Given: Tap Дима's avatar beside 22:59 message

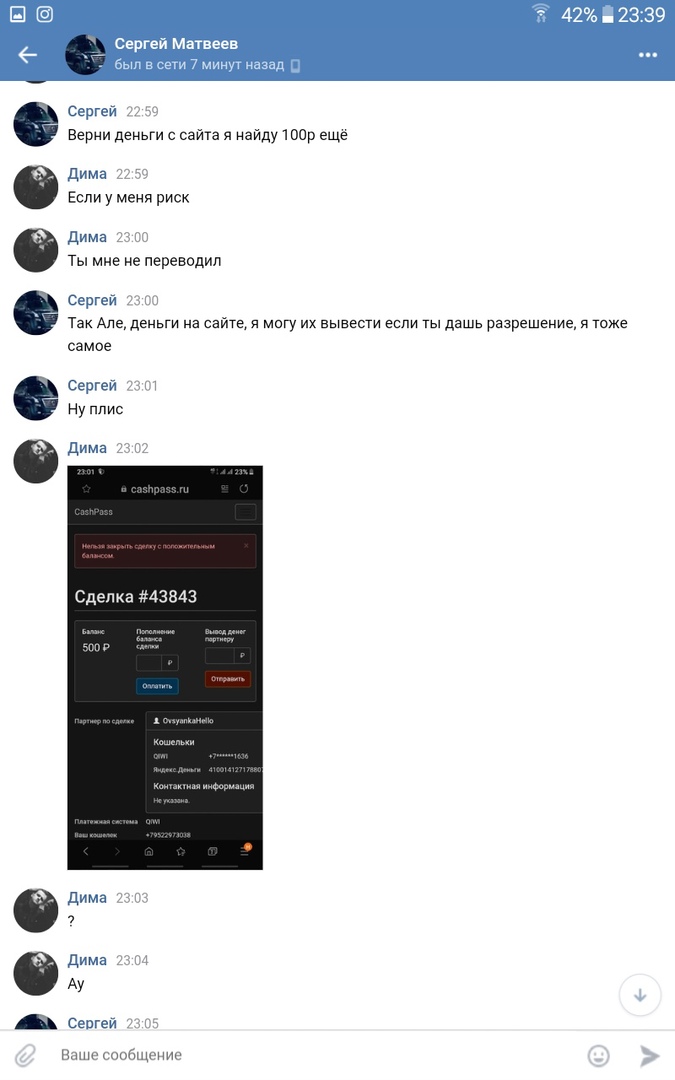Looking at the screenshot, I should (36, 187).
